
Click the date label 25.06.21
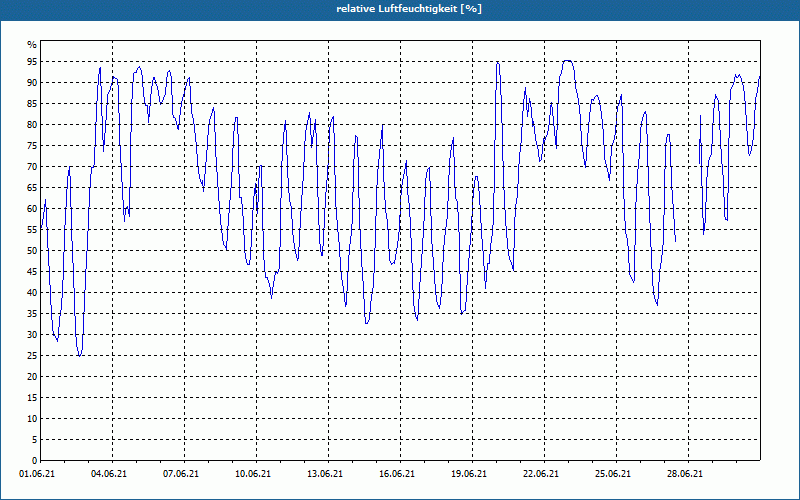click(x=613, y=474)
